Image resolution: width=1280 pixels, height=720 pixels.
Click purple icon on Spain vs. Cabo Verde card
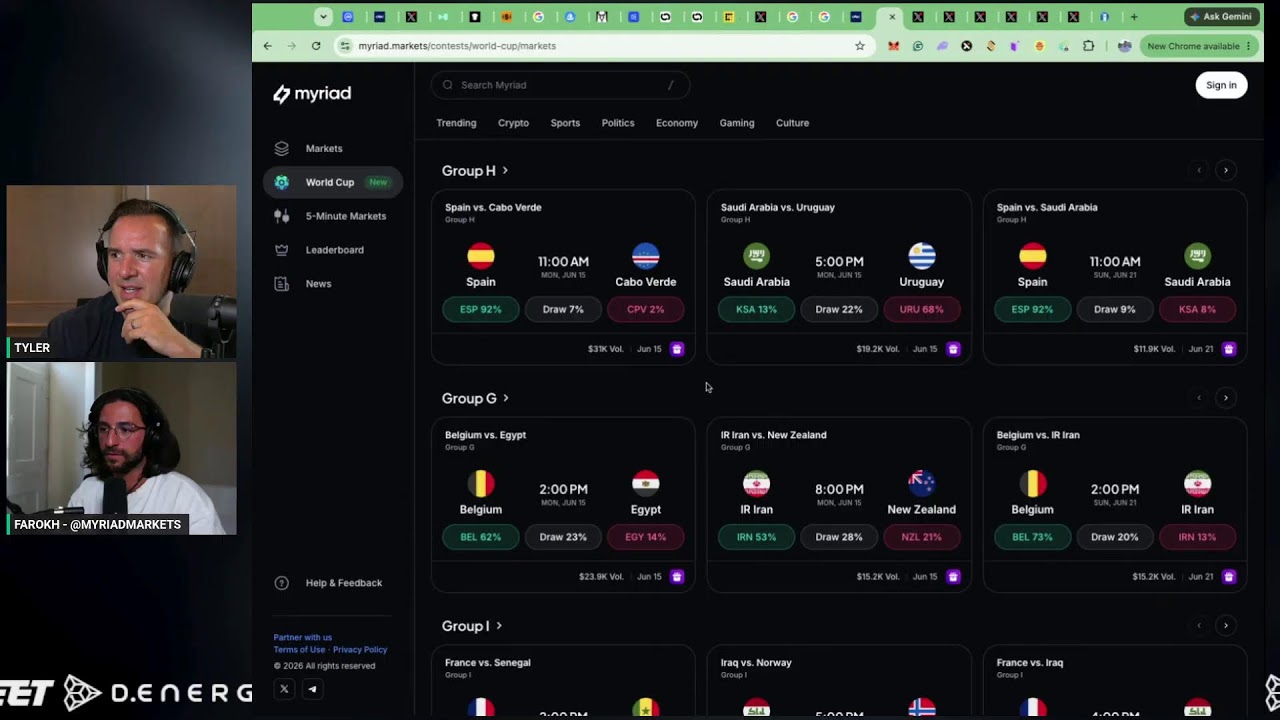point(677,349)
